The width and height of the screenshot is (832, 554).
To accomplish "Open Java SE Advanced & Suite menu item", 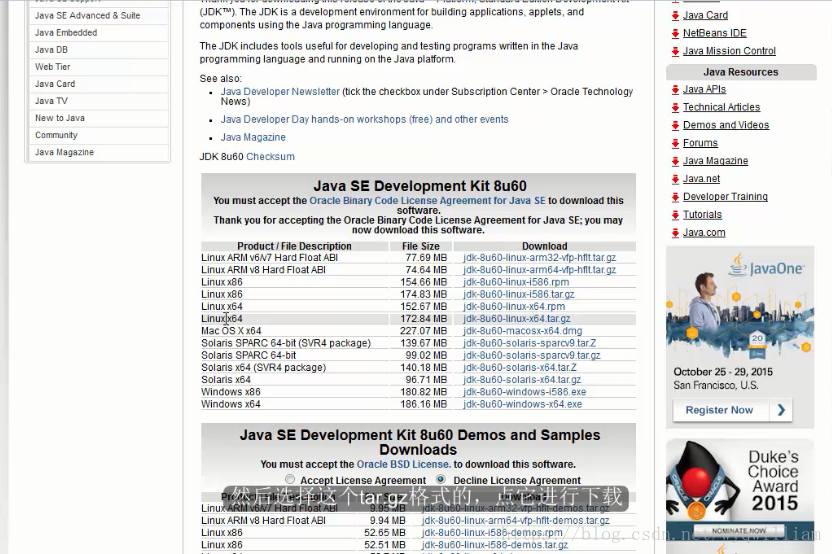I will (99, 15).
